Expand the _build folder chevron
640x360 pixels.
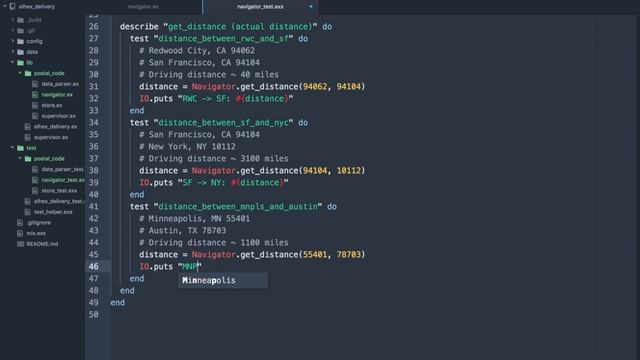coord(13,20)
